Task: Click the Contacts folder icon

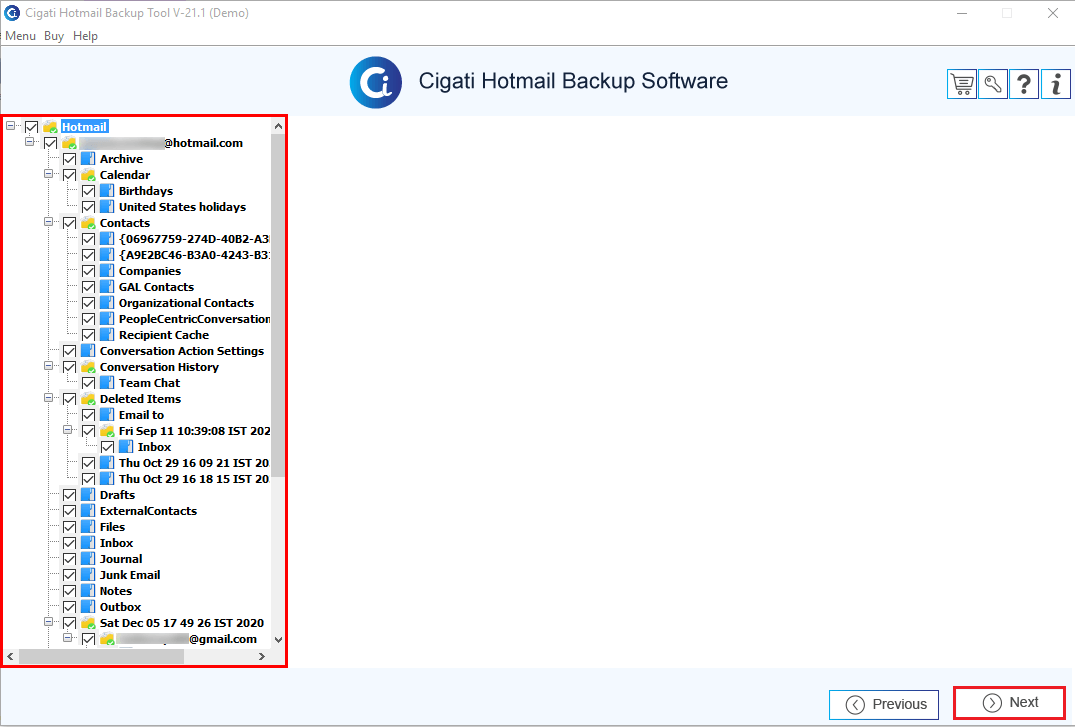Action: click(x=88, y=223)
